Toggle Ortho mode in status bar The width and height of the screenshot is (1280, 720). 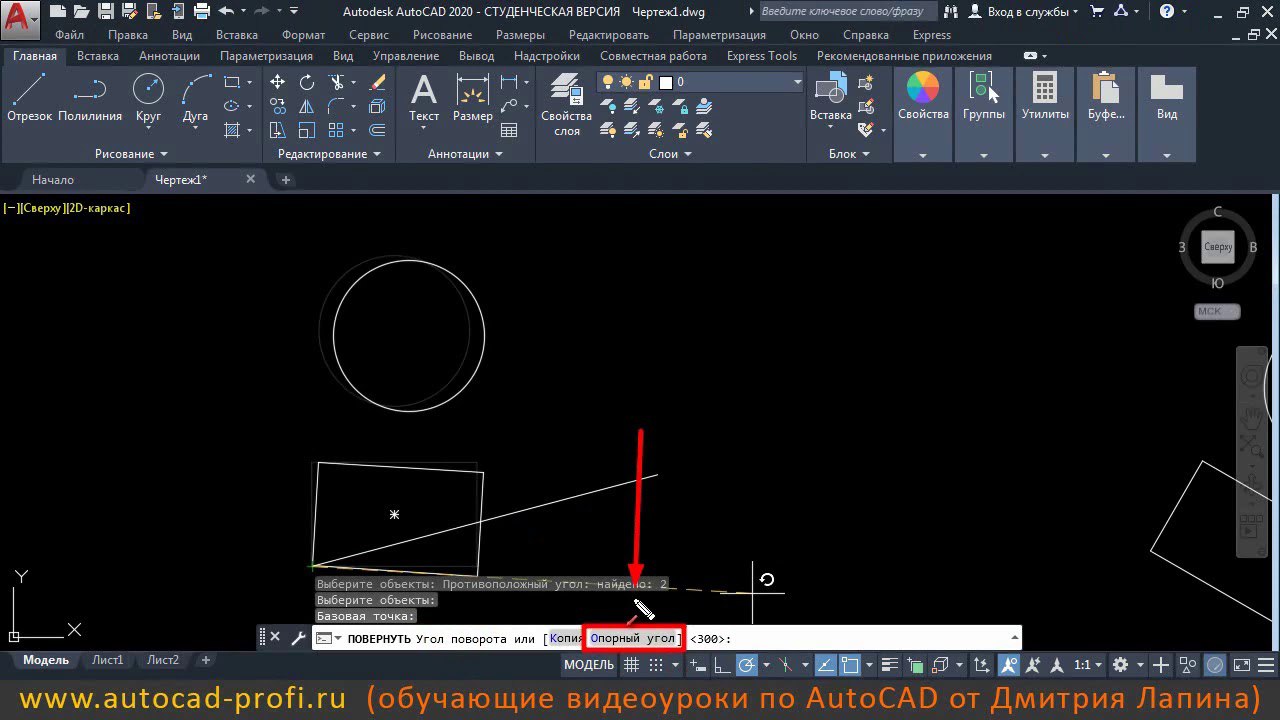tap(722, 665)
